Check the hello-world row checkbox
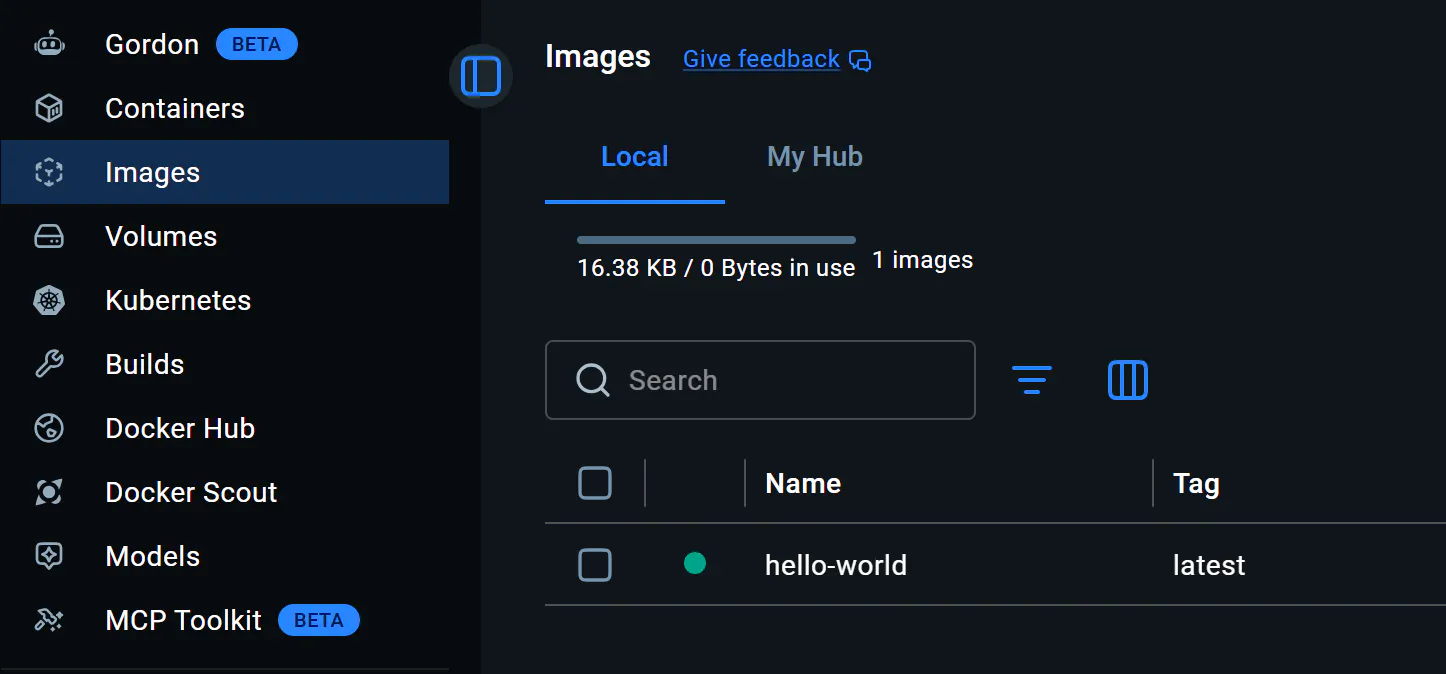The width and height of the screenshot is (1446, 674). point(595,566)
